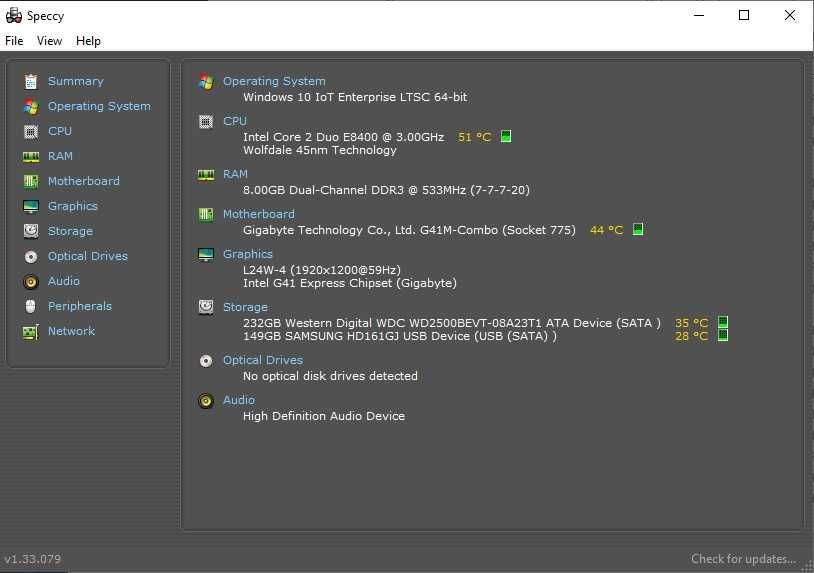814x573 pixels.
Task: Open the File menu
Action: (14, 40)
